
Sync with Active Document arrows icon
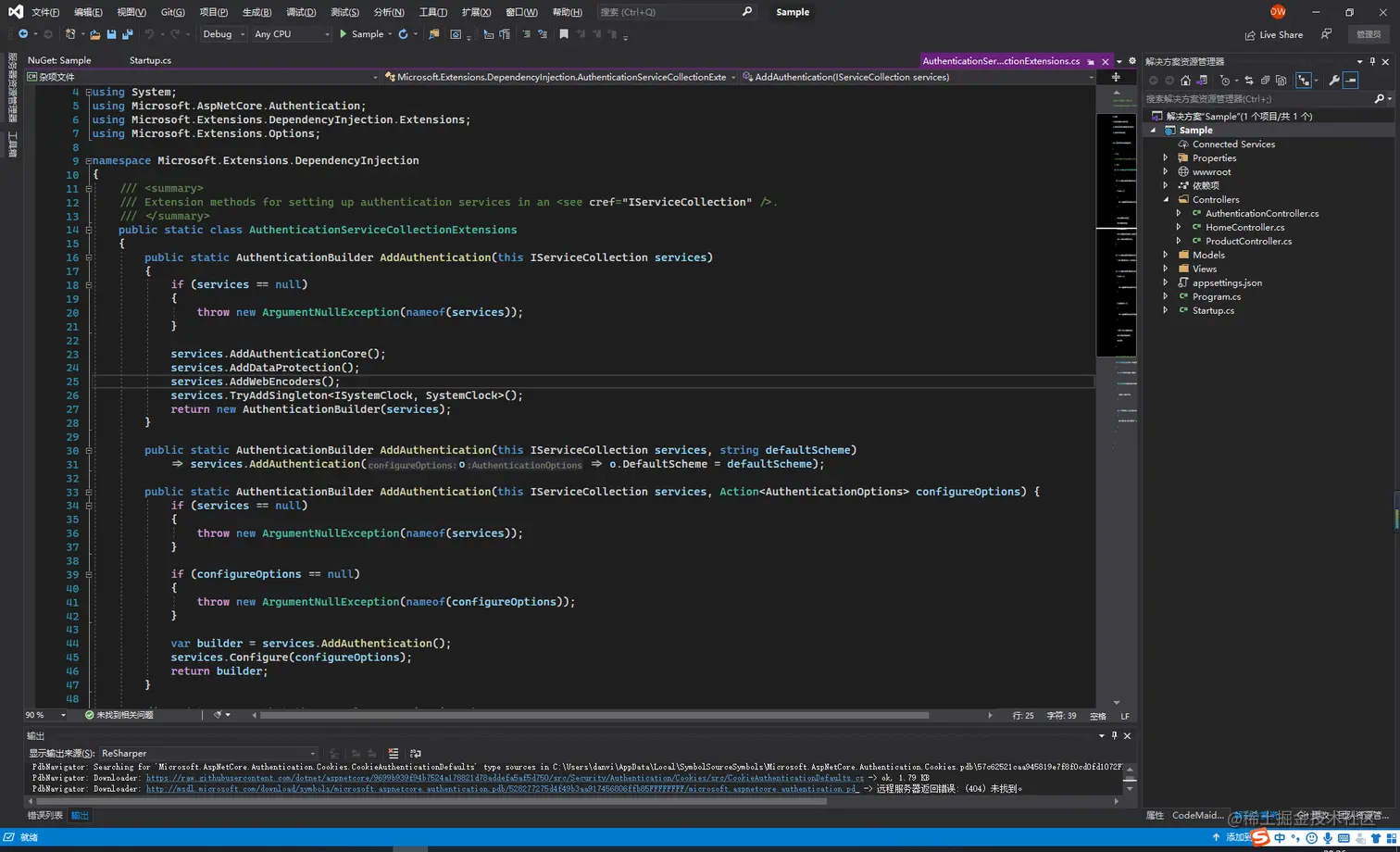point(1248,81)
